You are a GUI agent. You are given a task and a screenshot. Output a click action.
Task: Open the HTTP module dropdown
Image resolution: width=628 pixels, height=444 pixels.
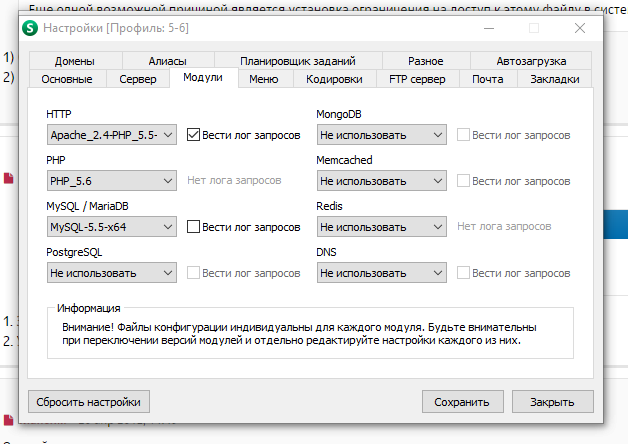(x=112, y=135)
